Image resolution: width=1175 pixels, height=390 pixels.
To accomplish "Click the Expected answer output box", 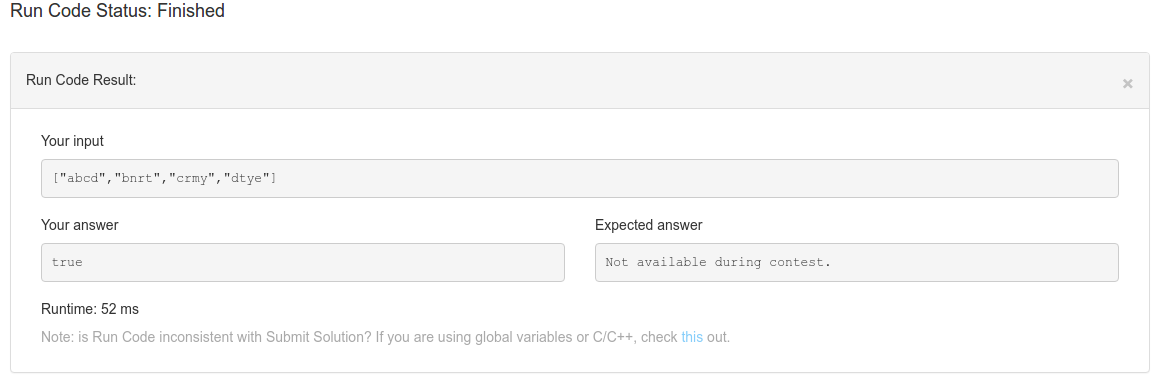I will (x=857, y=262).
